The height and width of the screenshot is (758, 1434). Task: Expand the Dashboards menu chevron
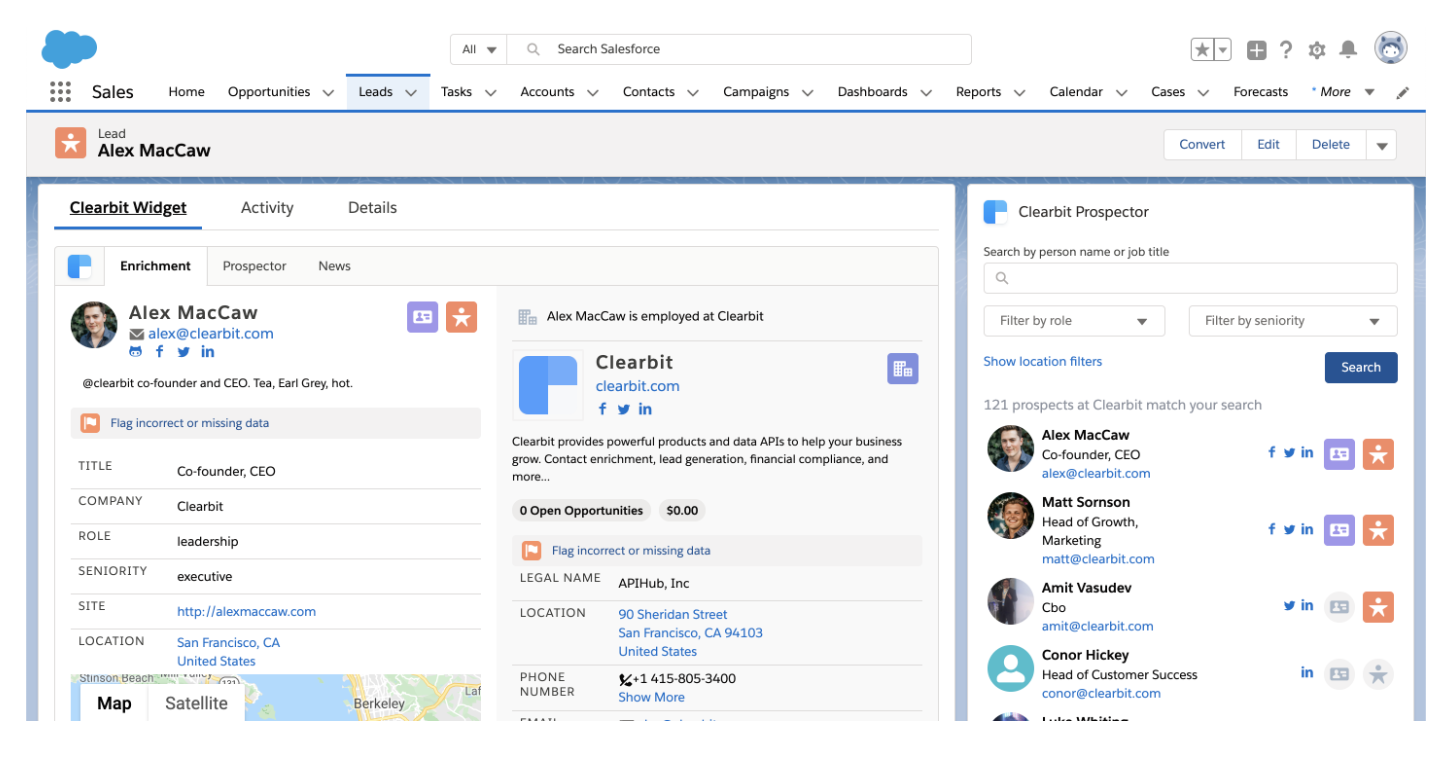926,92
